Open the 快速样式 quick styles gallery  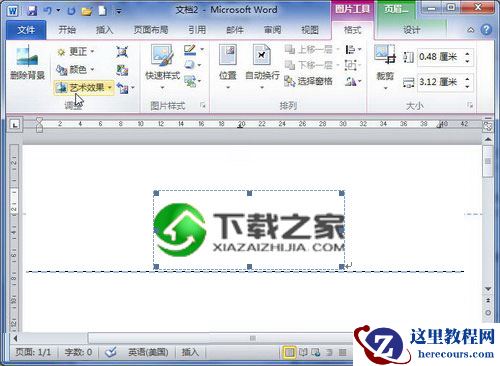pos(162,67)
